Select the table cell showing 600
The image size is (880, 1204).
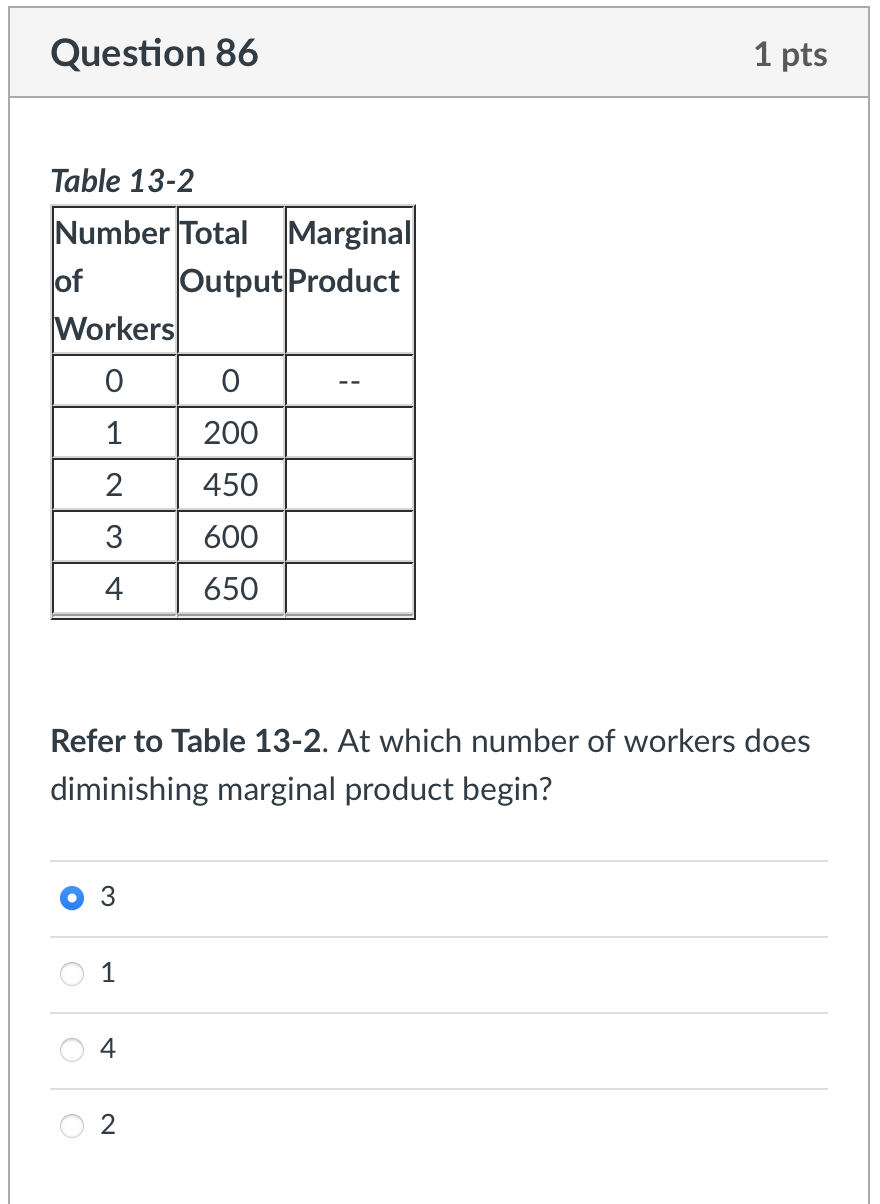230,536
